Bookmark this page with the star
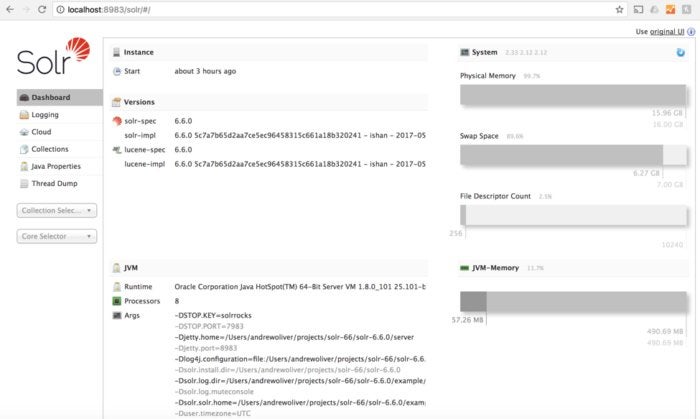 click(619, 9)
